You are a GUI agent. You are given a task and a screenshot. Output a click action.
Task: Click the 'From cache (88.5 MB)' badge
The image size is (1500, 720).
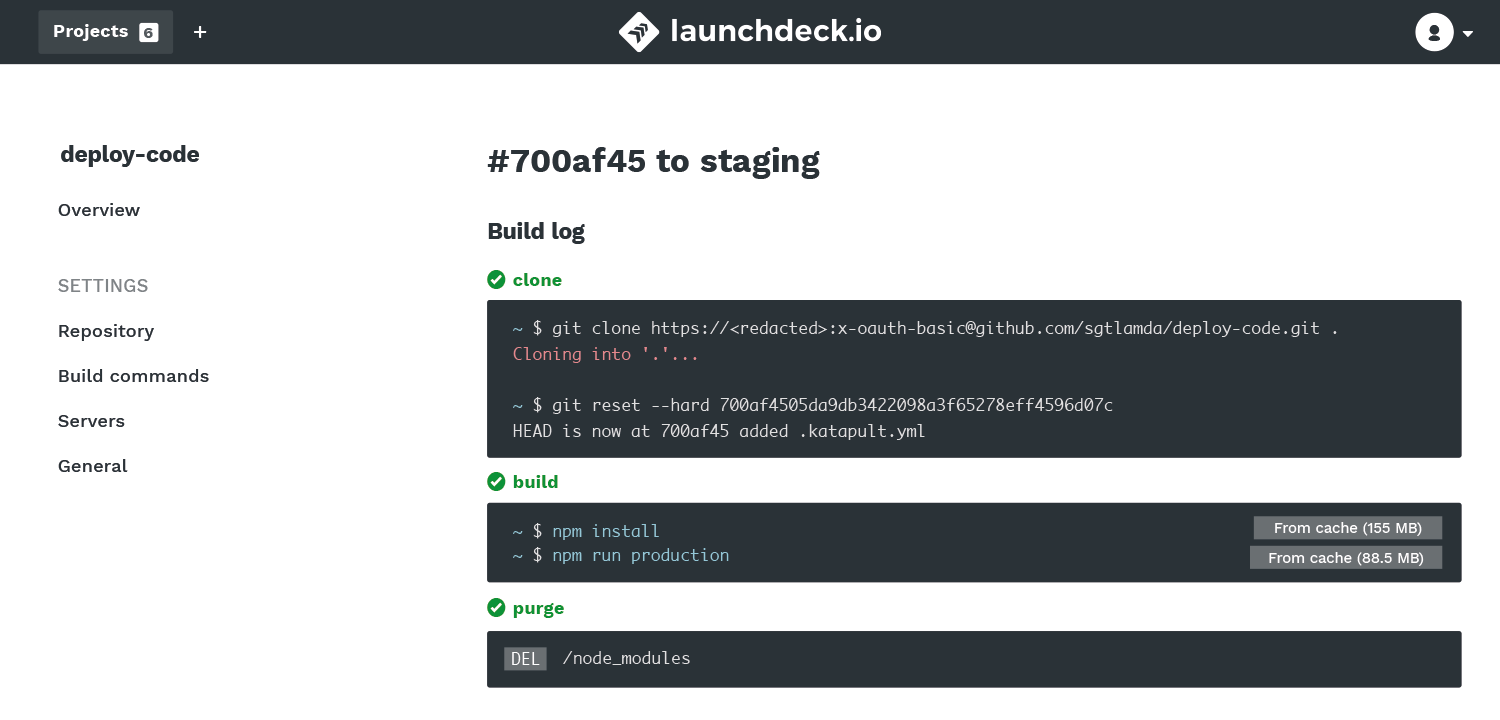[x=1346, y=558]
